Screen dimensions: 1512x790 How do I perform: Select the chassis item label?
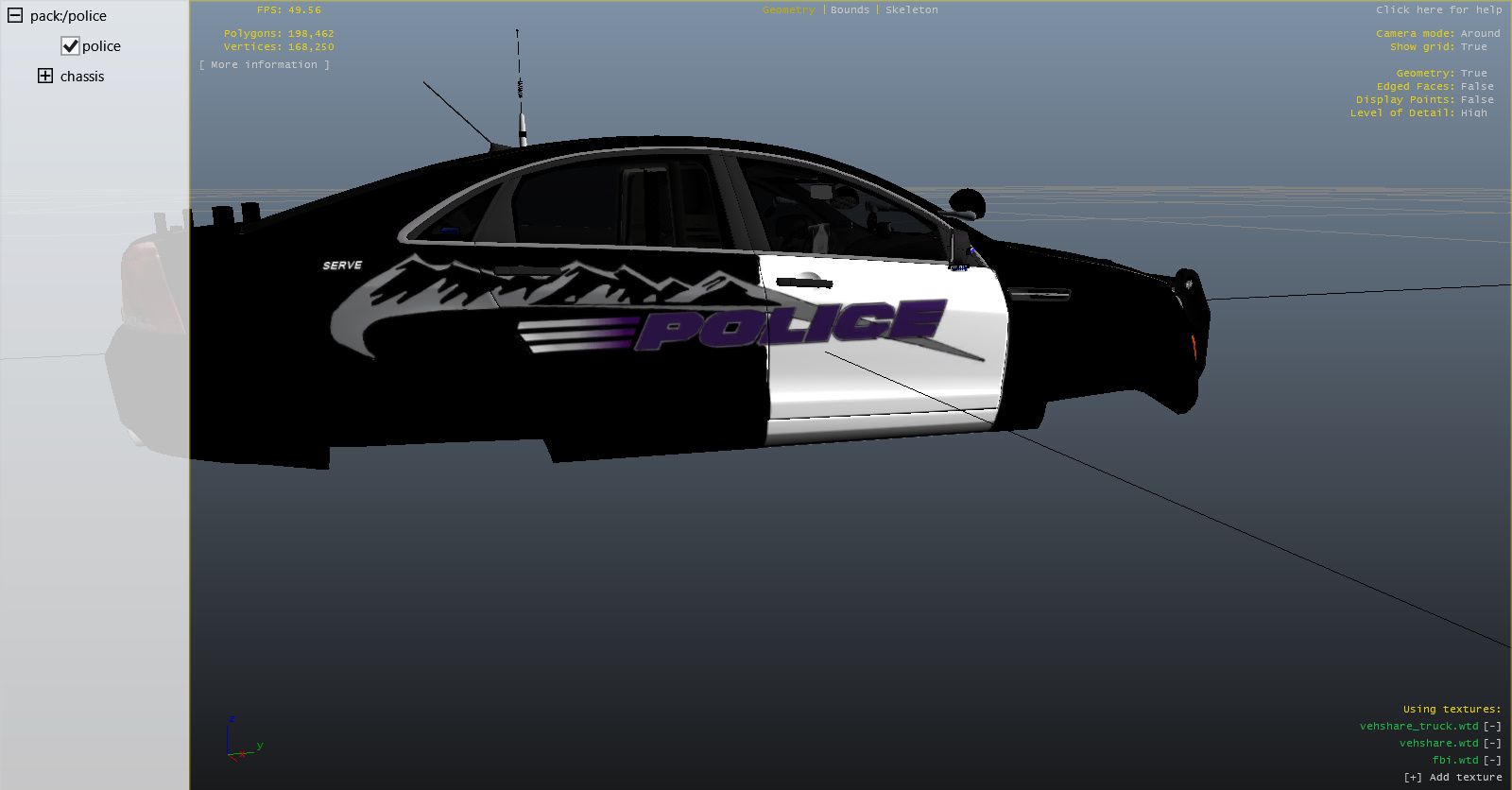[x=82, y=77]
